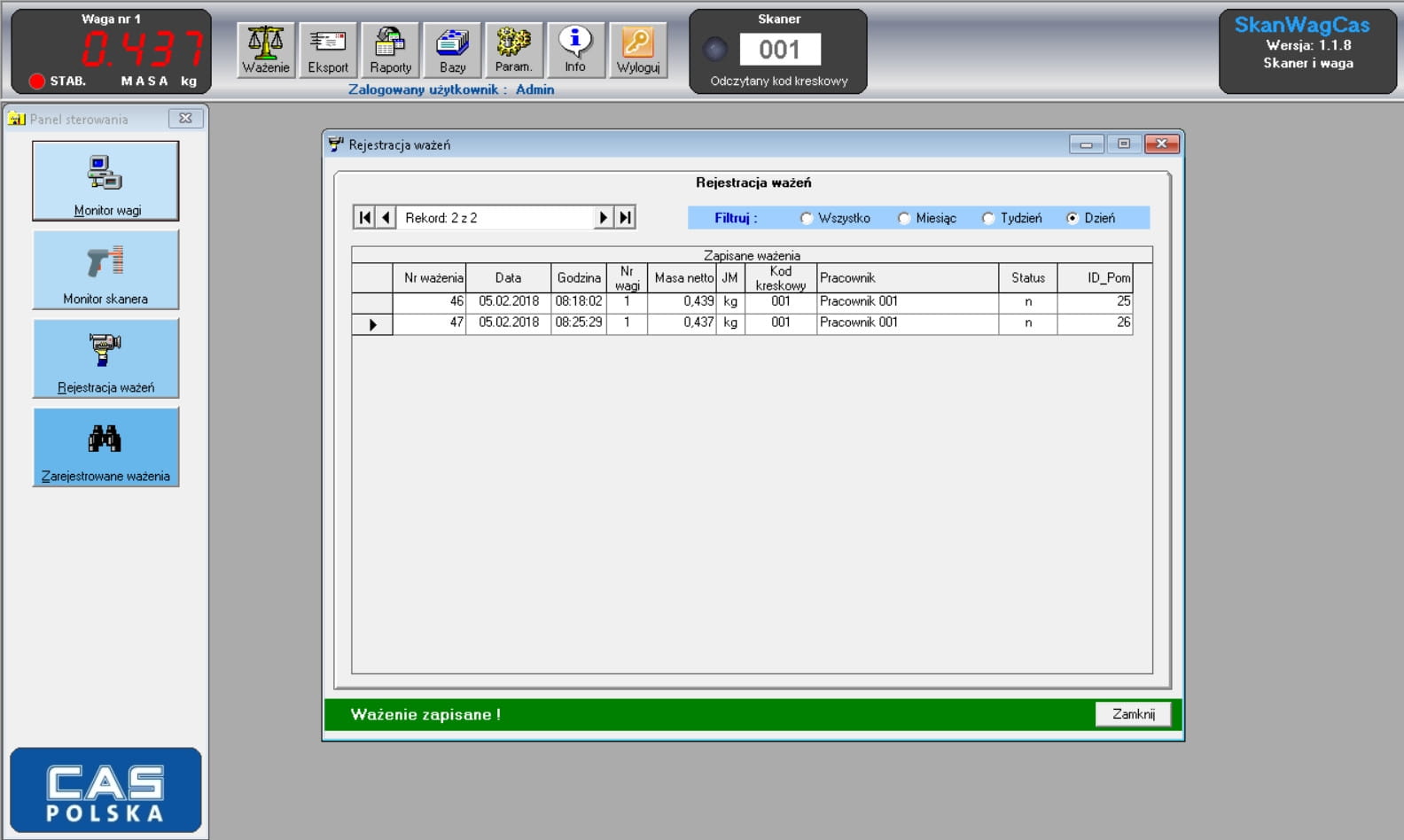This screenshot has width=1404, height=840.
Task: Open Param. settings gear icon
Action: tap(513, 50)
